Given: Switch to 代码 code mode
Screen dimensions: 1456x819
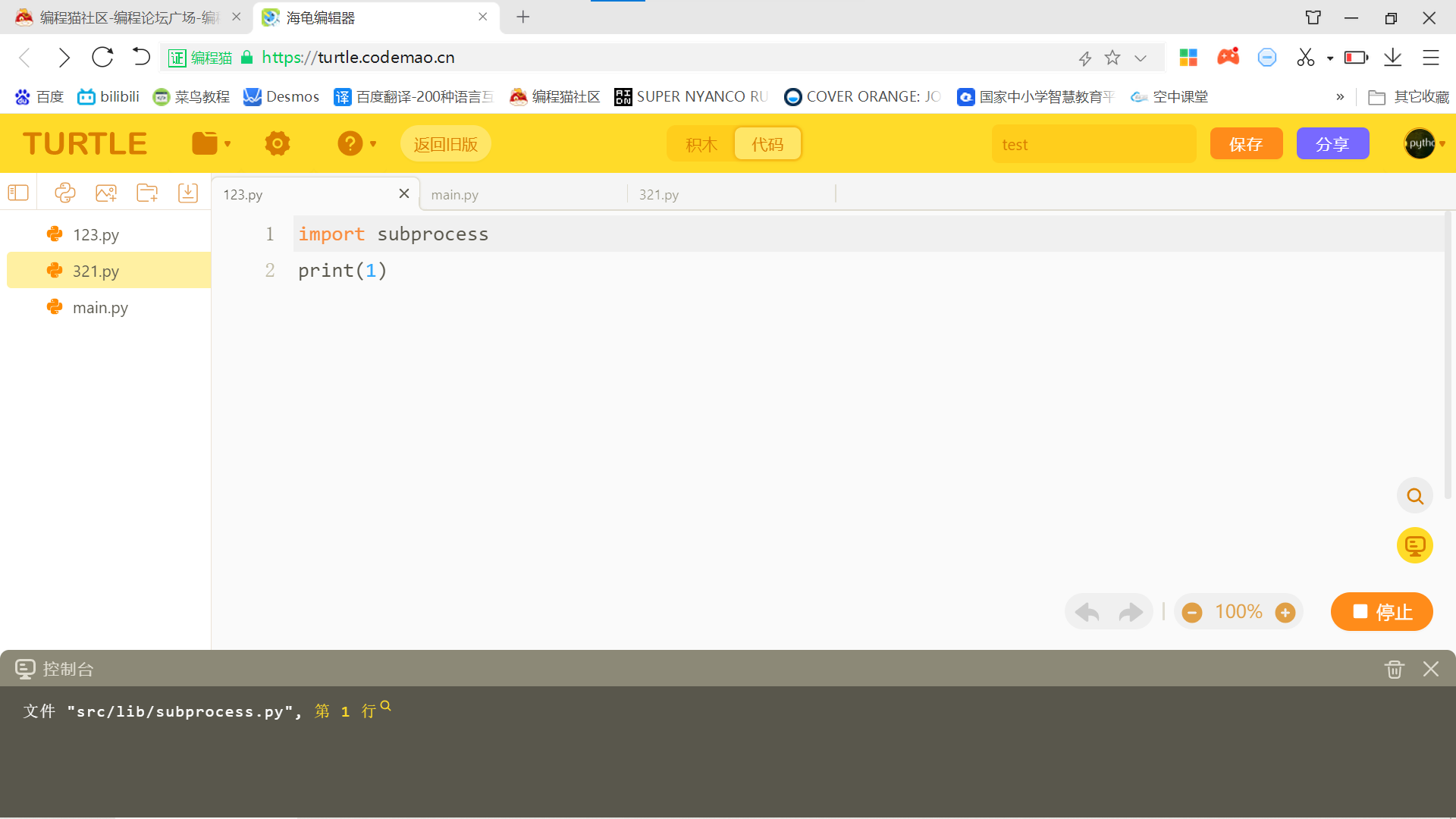Looking at the screenshot, I should click(767, 144).
